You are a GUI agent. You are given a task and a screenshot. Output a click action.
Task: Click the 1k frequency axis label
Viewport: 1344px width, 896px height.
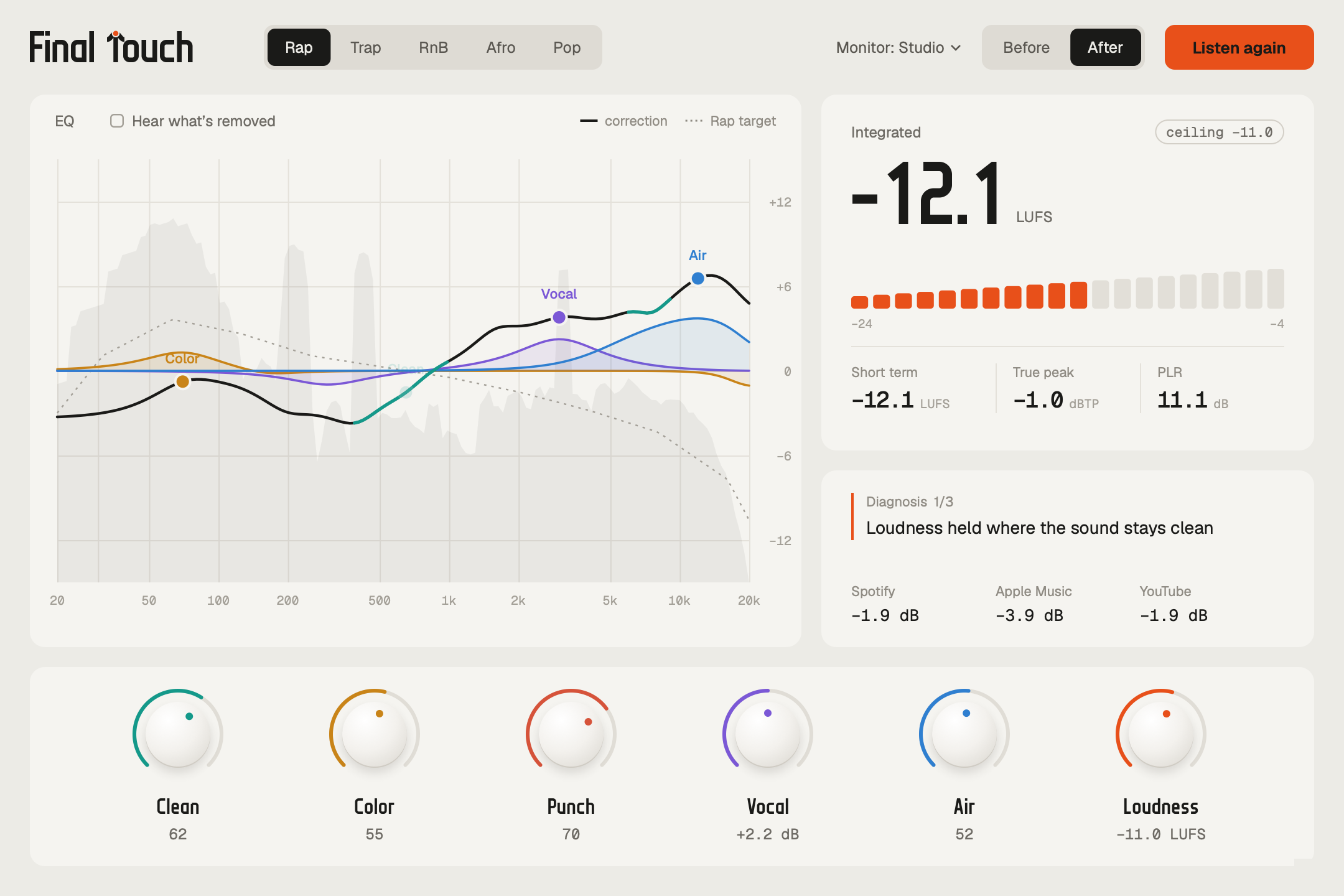point(449,600)
